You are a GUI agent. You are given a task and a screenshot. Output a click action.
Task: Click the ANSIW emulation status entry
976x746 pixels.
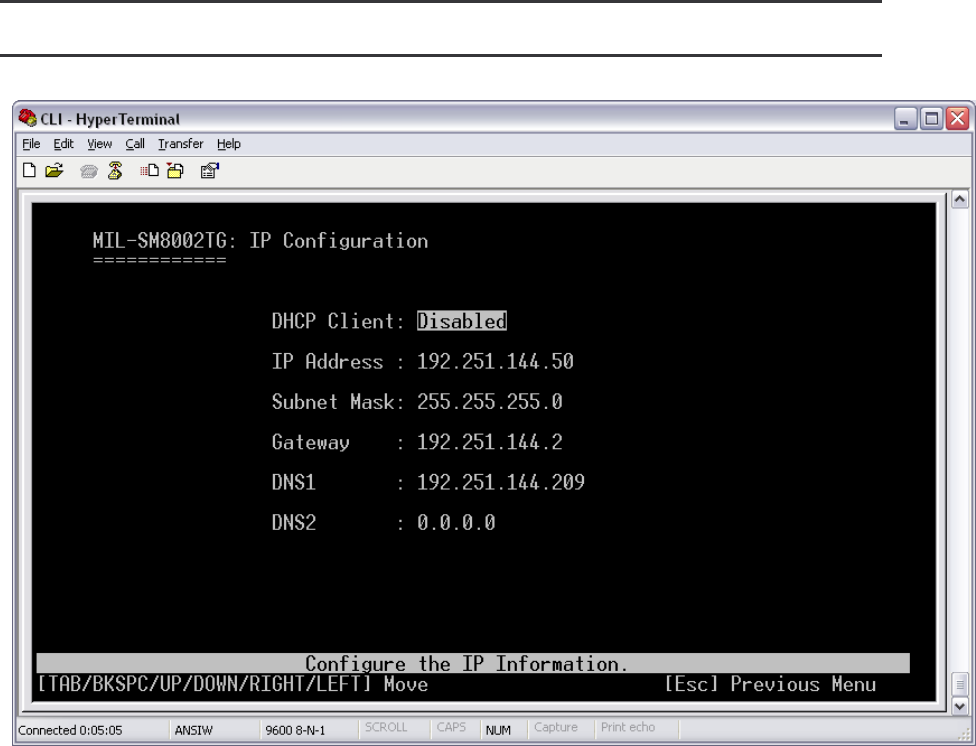pyautogui.click(x=194, y=730)
